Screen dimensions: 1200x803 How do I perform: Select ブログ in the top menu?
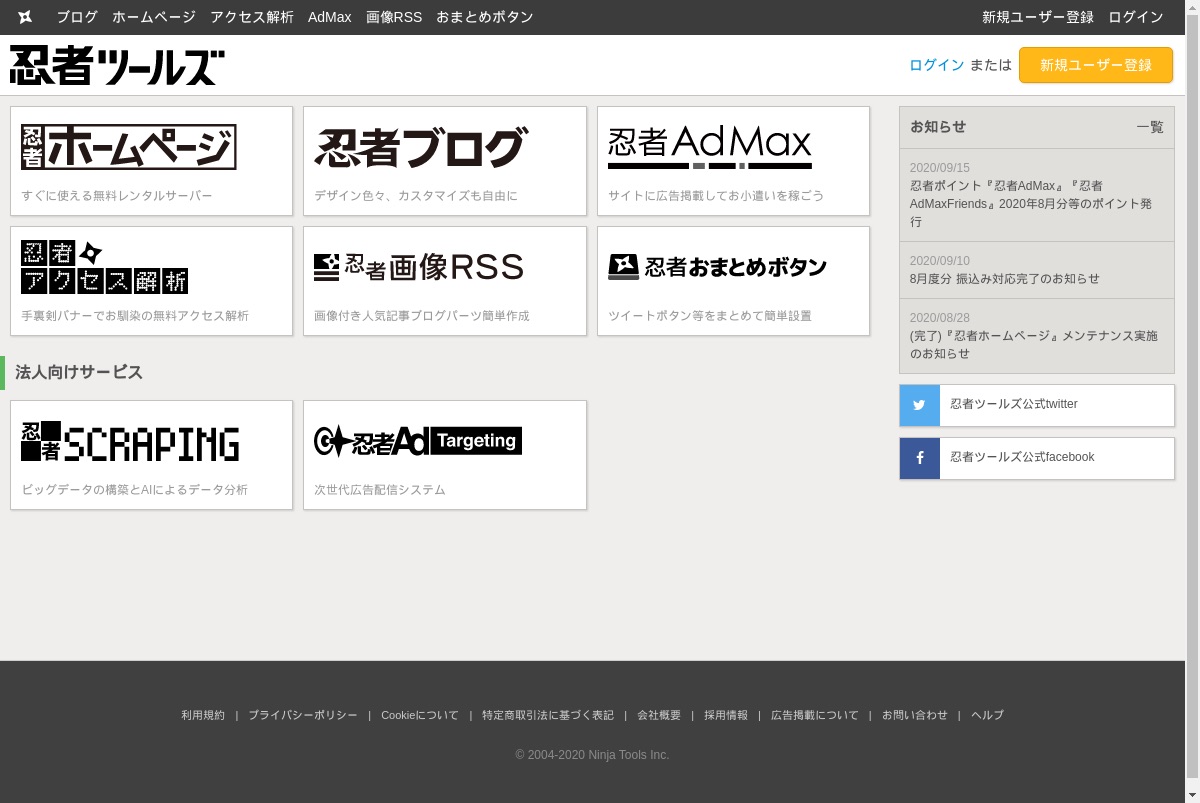point(77,17)
